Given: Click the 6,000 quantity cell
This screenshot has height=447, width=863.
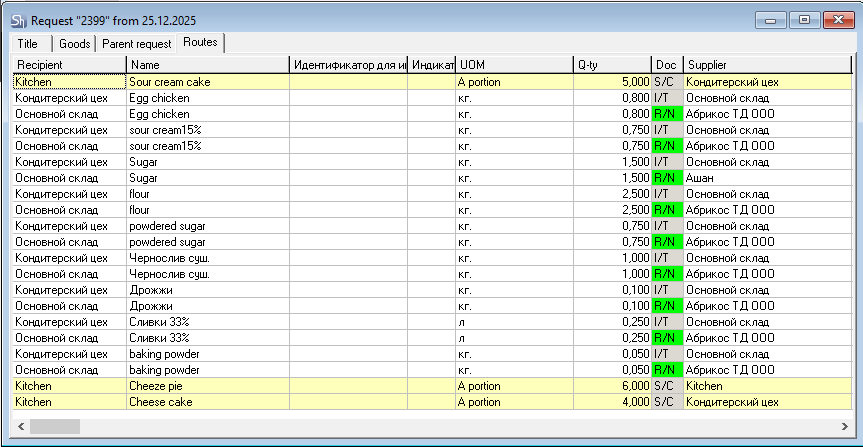Looking at the screenshot, I should pos(612,385).
